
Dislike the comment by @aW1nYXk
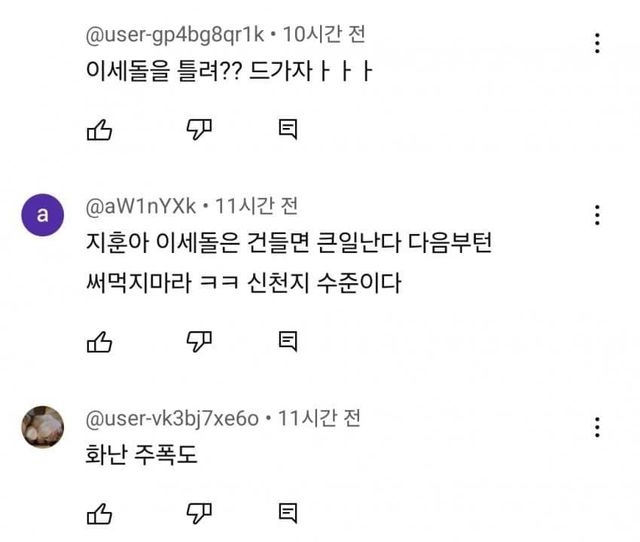click(200, 342)
